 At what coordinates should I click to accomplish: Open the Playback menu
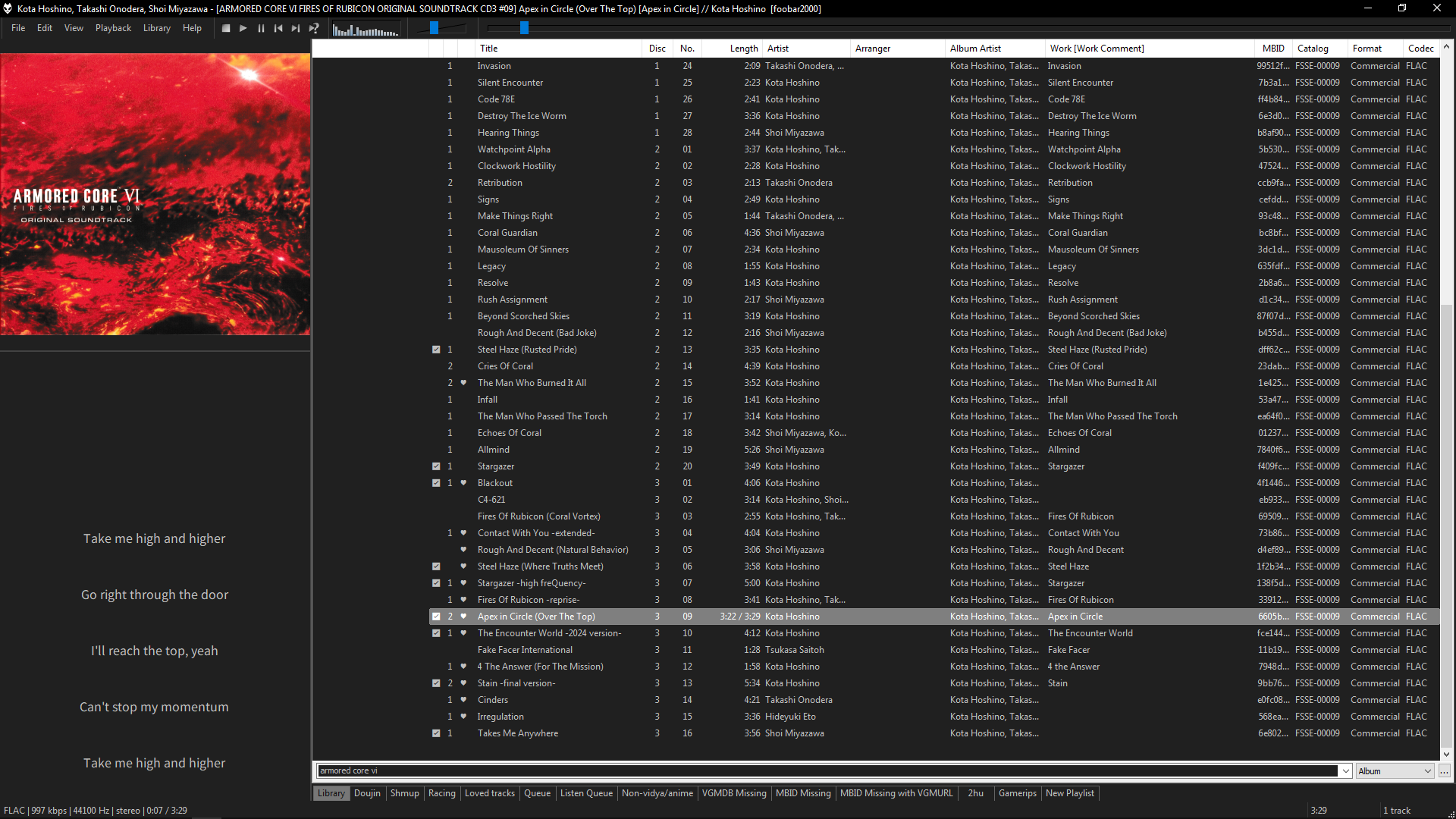pyautogui.click(x=113, y=28)
